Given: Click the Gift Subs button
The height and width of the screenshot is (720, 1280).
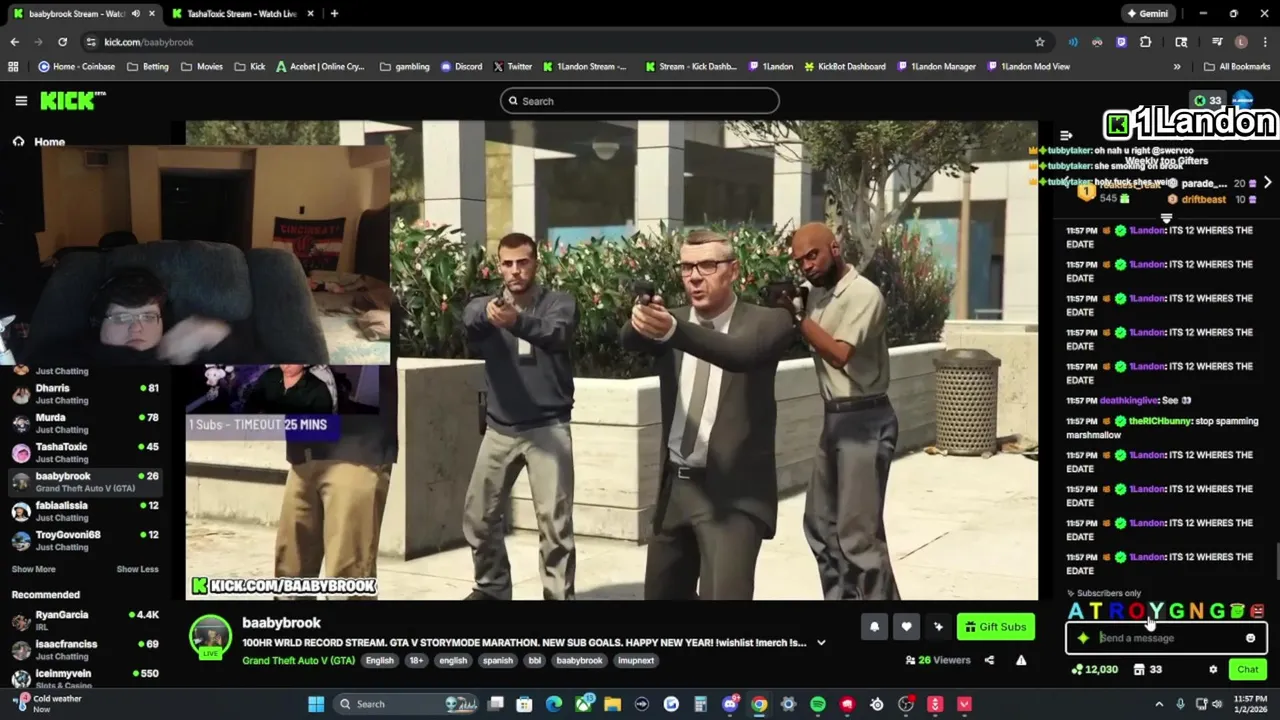Looking at the screenshot, I should point(995,627).
